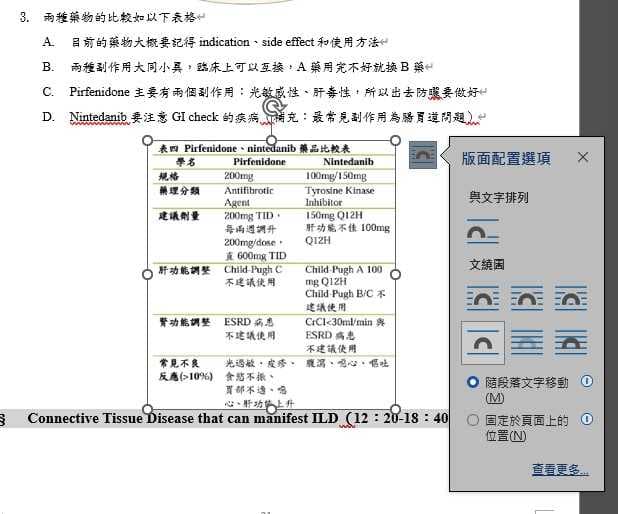Choose the Tight text wrapping icon

527,298
